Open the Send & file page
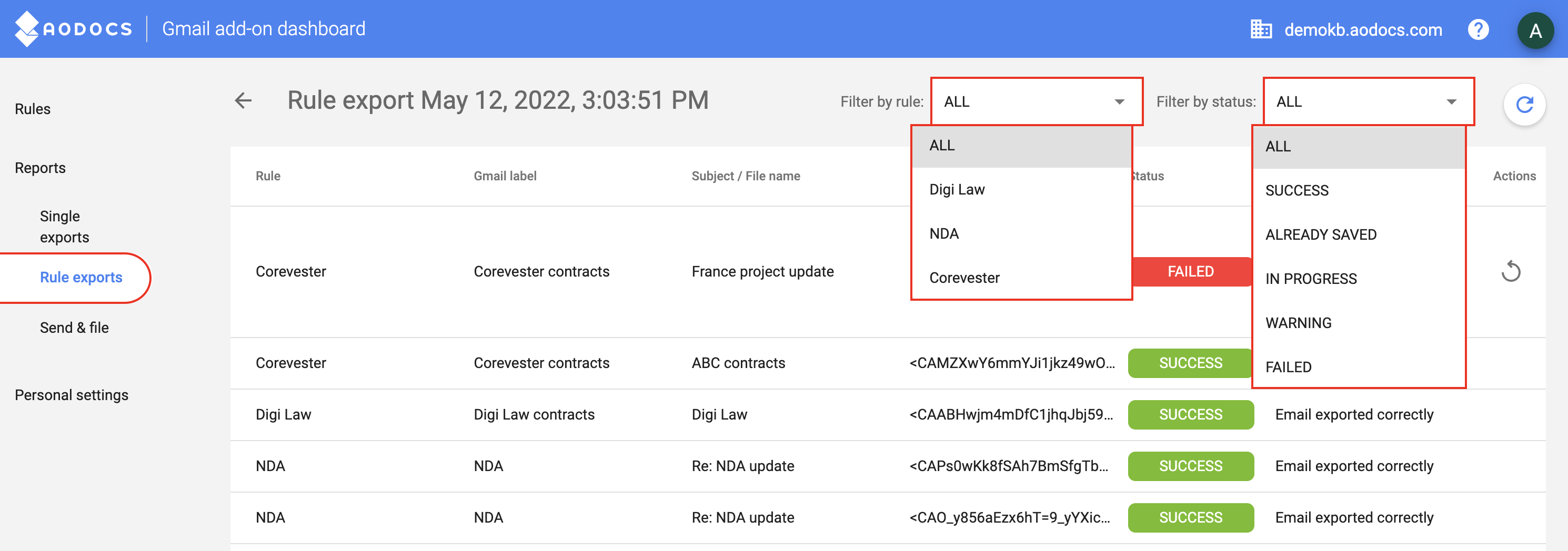Image resolution: width=1568 pixels, height=551 pixels. click(74, 327)
